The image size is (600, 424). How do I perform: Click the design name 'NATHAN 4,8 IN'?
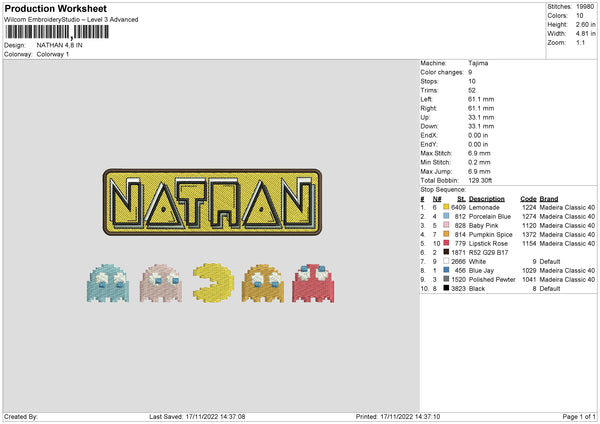(59, 45)
